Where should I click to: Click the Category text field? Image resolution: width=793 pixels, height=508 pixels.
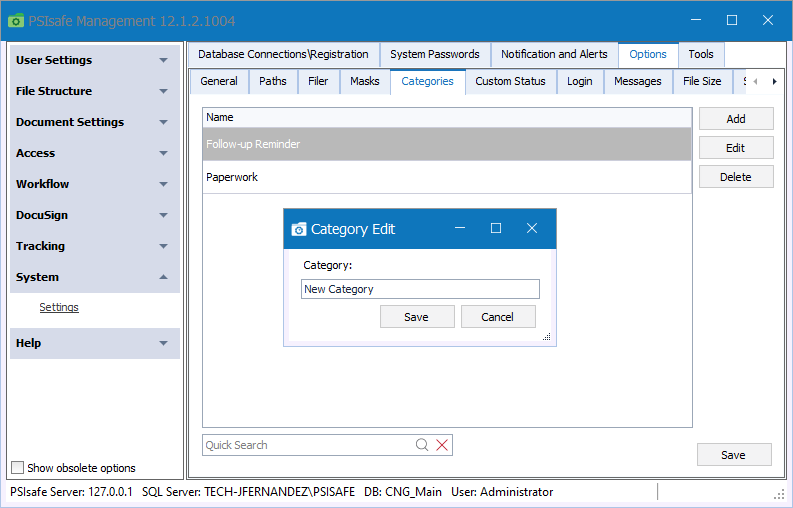pos(420,289)
